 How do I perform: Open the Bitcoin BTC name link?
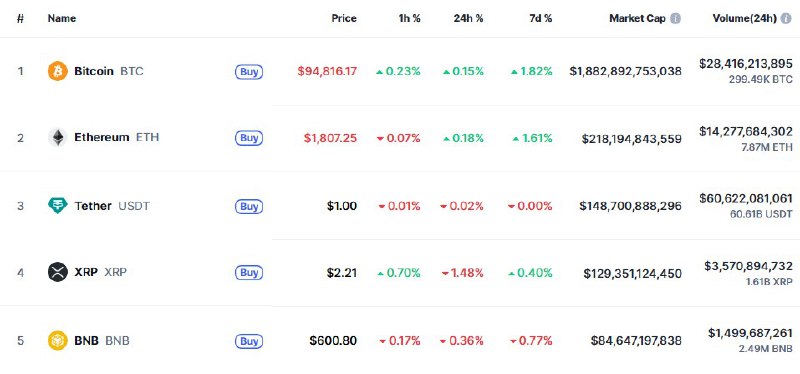coord(109,71)
